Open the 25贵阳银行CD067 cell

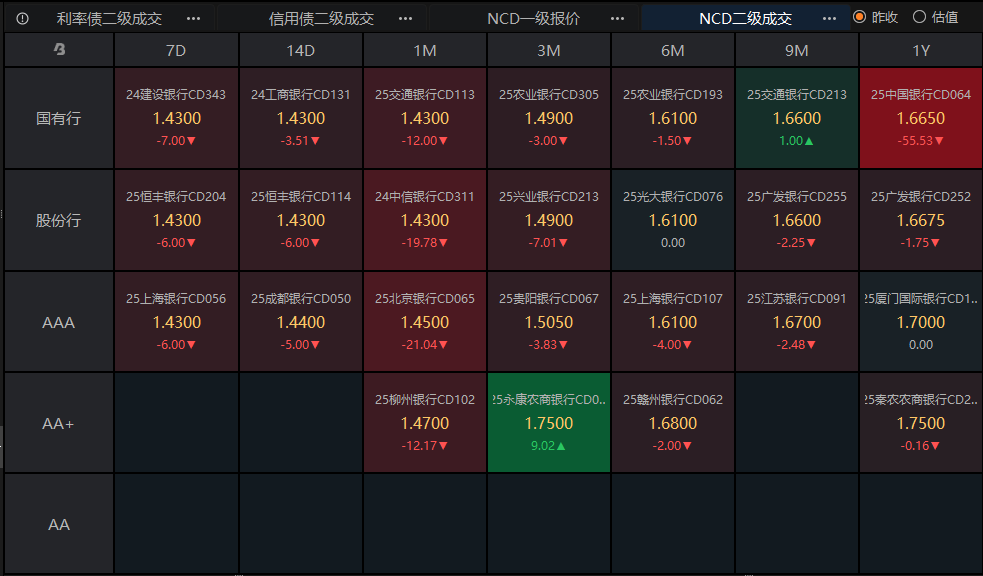(x=549, y=322)
